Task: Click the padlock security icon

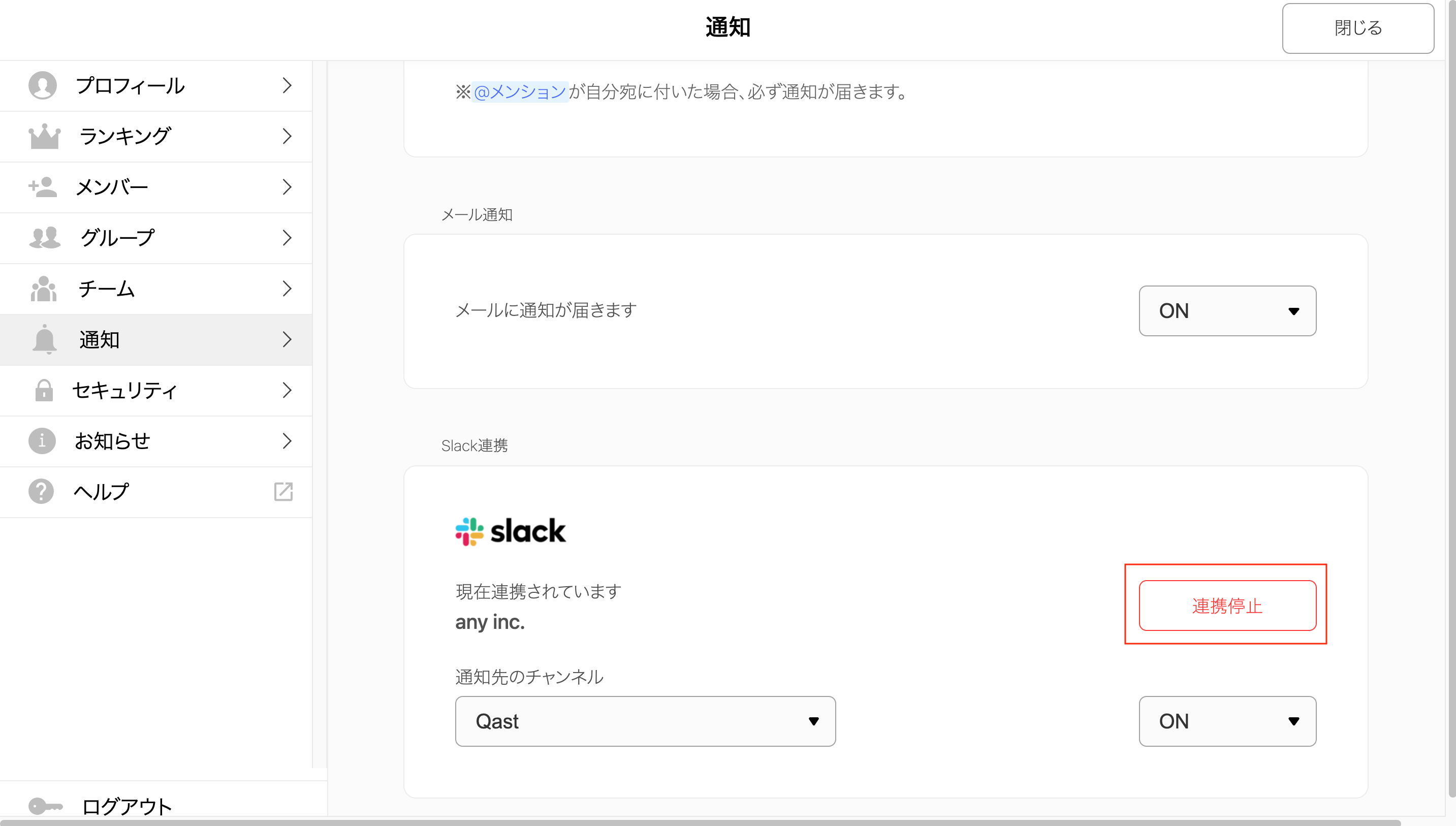Action: 44,390
